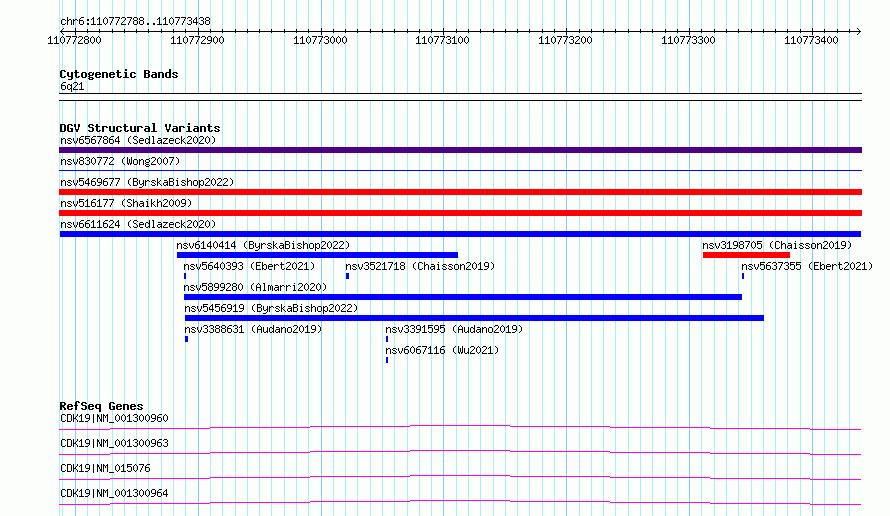Image resolution: width=890 pixels, height=516 pixels.
Task: Select the red bar under nsv516177
Action: tap(460, 213)
